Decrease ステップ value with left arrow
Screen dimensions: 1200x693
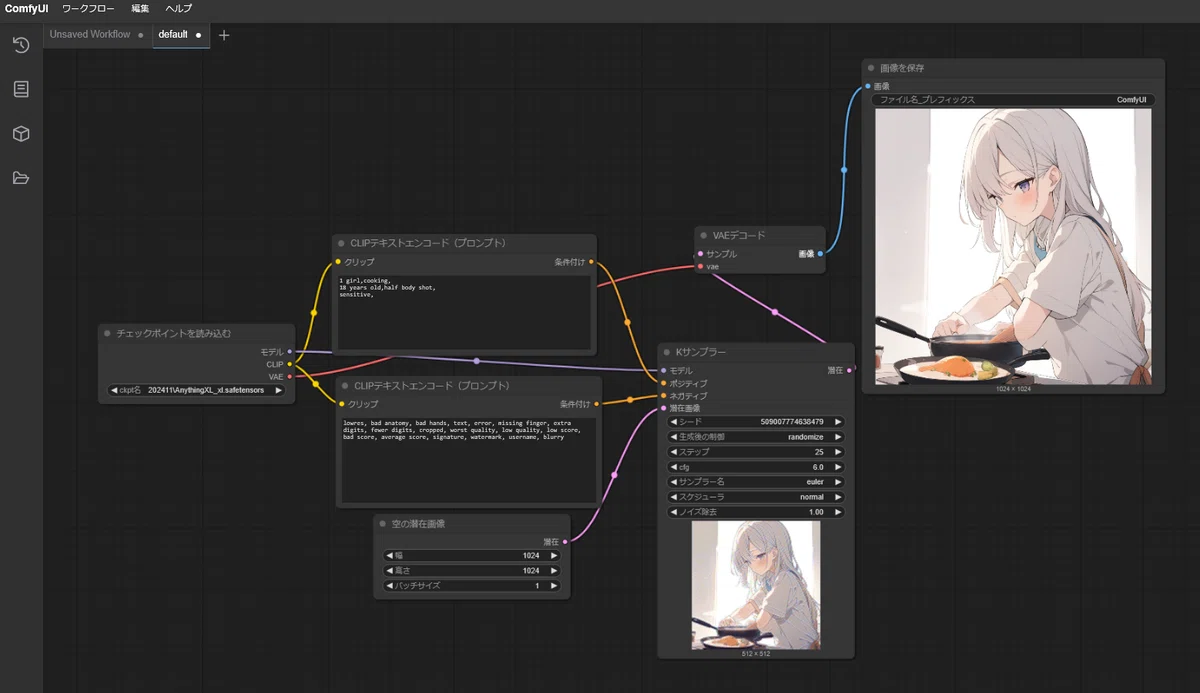[674, 452]
